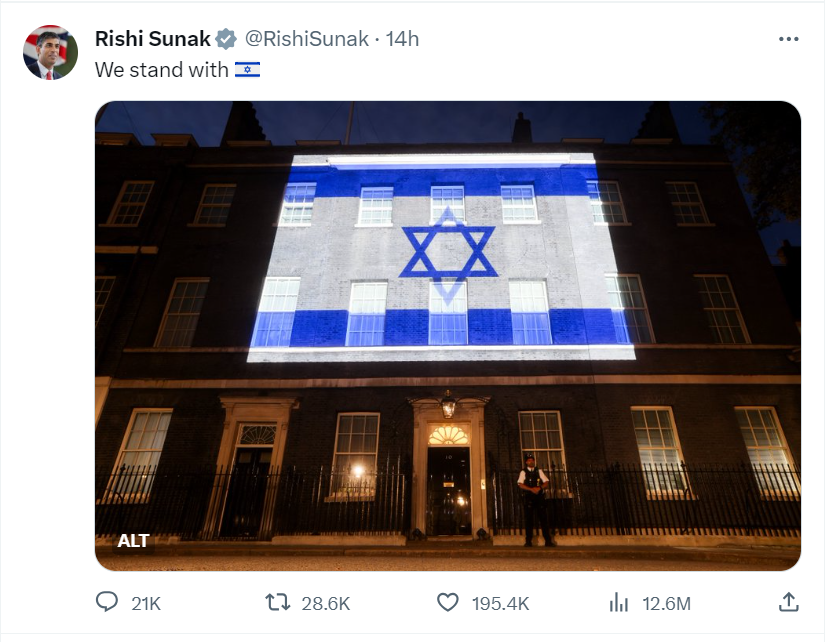Click the Rishi Sunak display name
Image resolution: width=829 pixels, height=642 pixels.
[x=152, y=39]
